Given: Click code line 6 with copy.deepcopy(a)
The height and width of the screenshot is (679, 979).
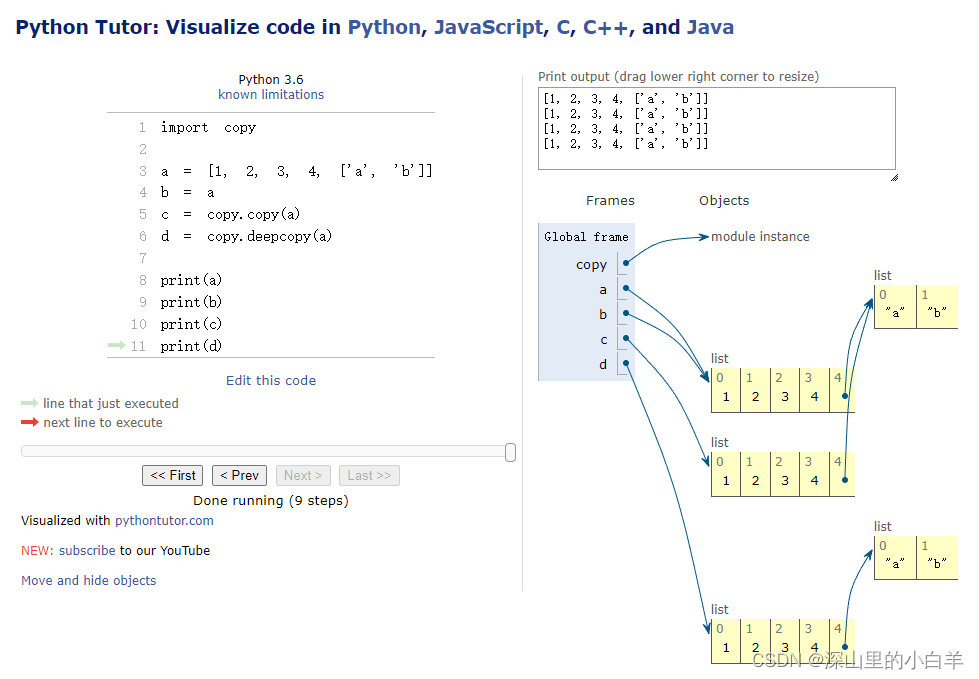Looking at the screenshot, I should click(246, 236).
